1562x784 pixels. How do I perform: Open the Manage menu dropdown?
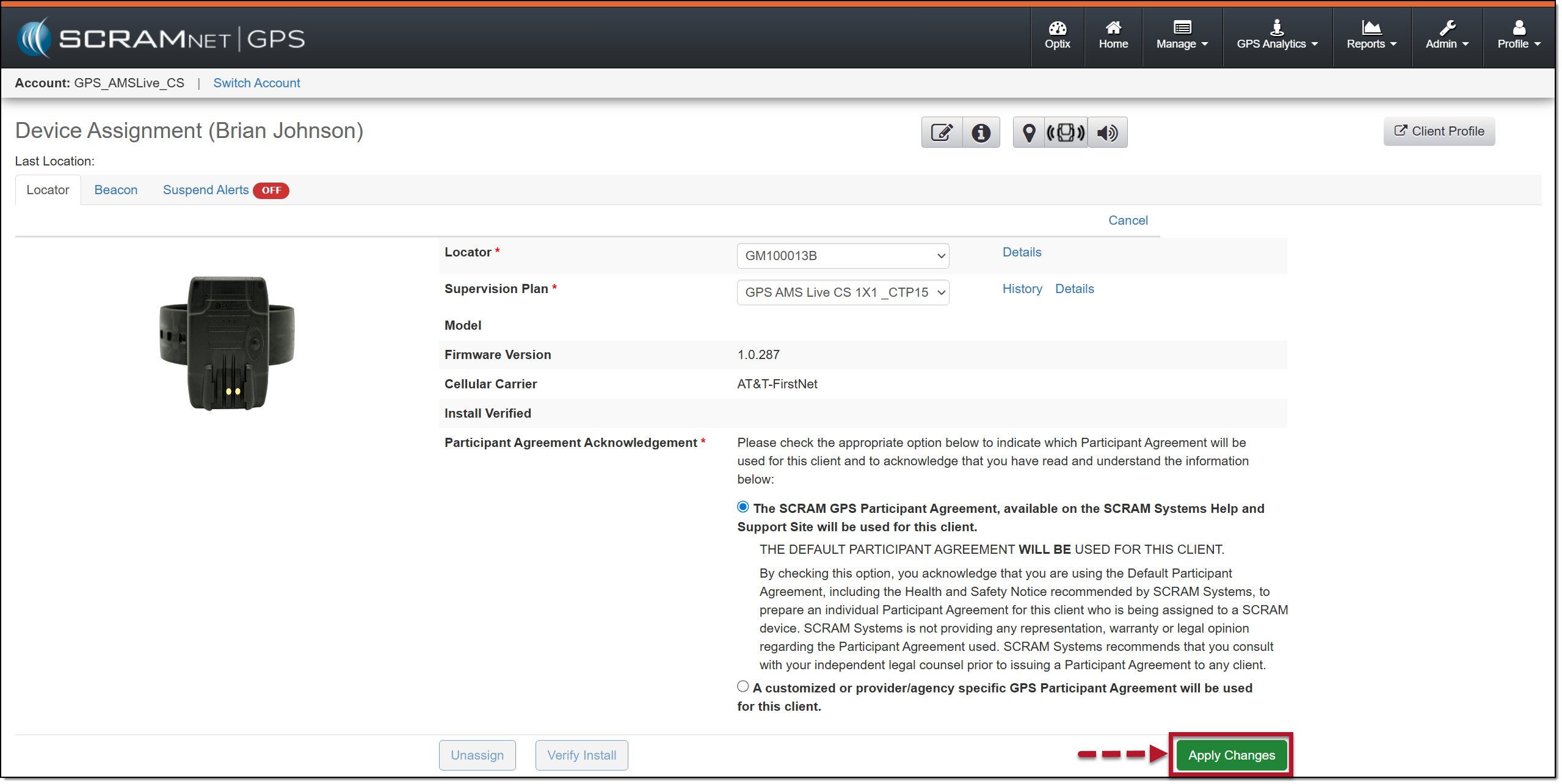click(1182, 35)
